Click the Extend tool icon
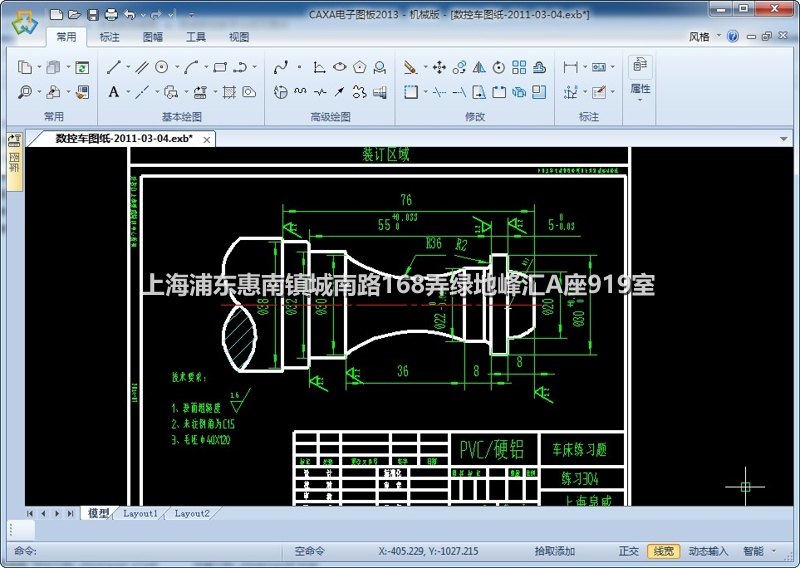 point(459,92)
